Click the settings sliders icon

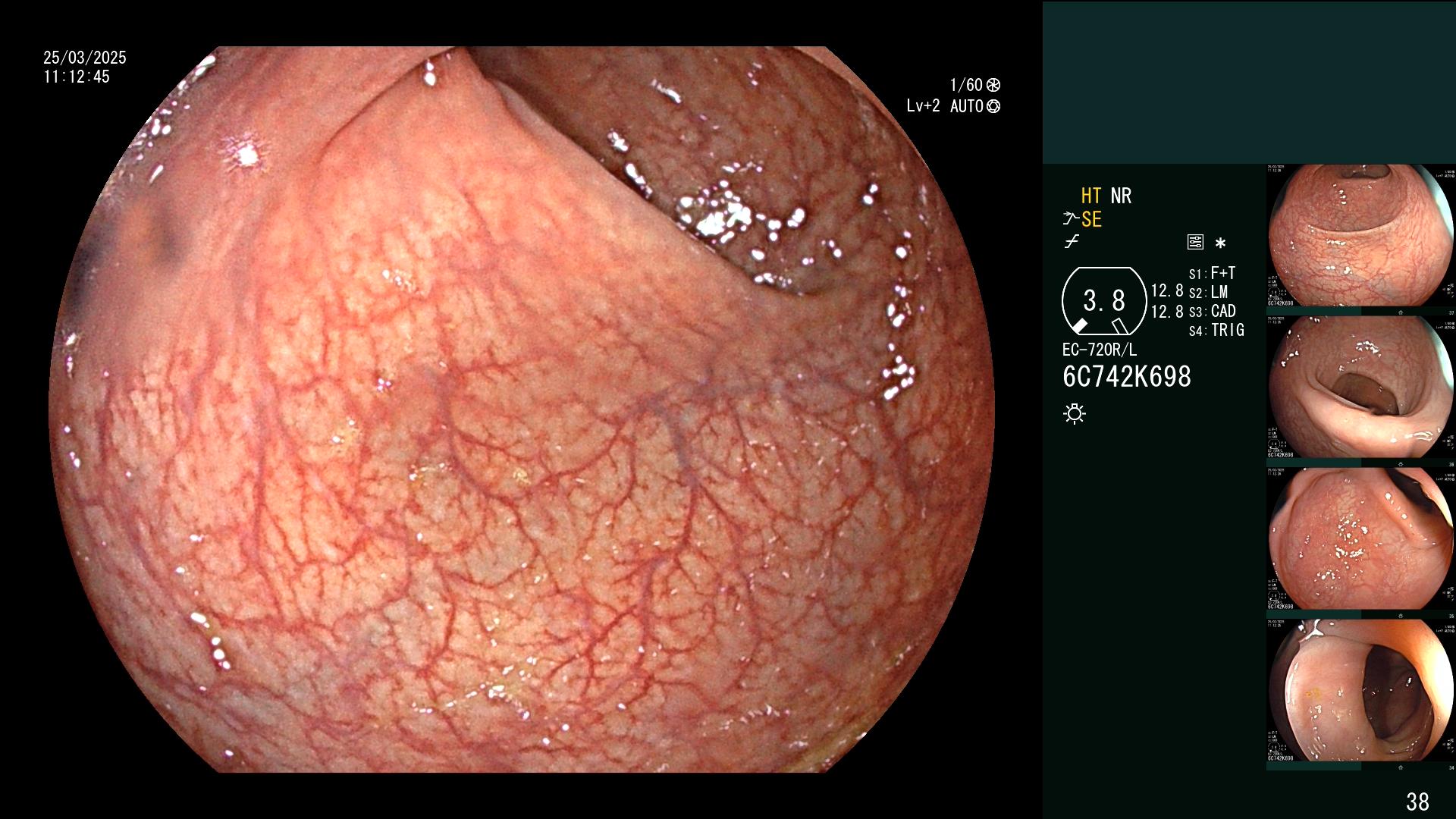click(1195, 243)
